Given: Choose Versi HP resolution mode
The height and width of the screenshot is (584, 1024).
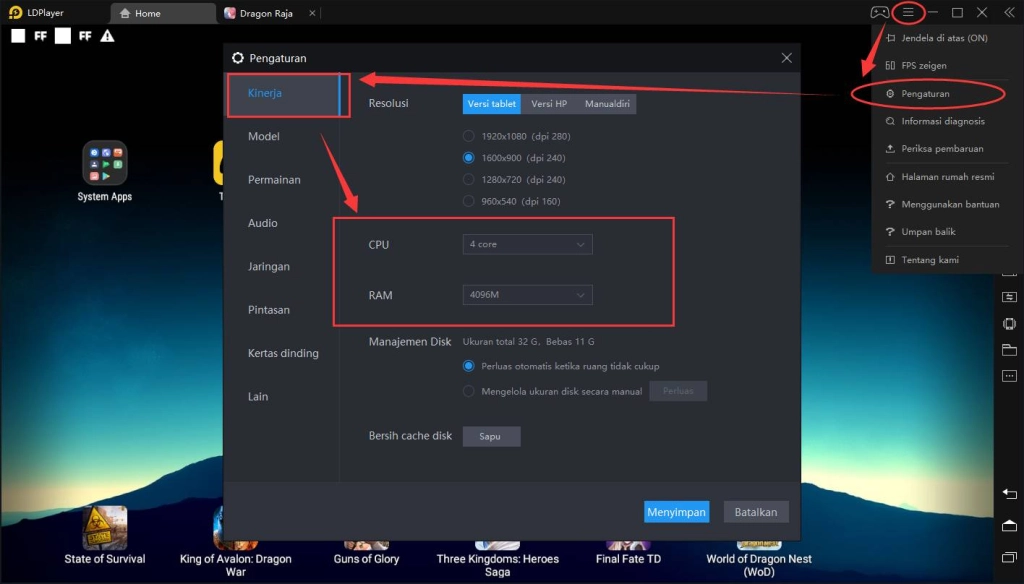Looking at the screenshot, I should pos(549,104).
